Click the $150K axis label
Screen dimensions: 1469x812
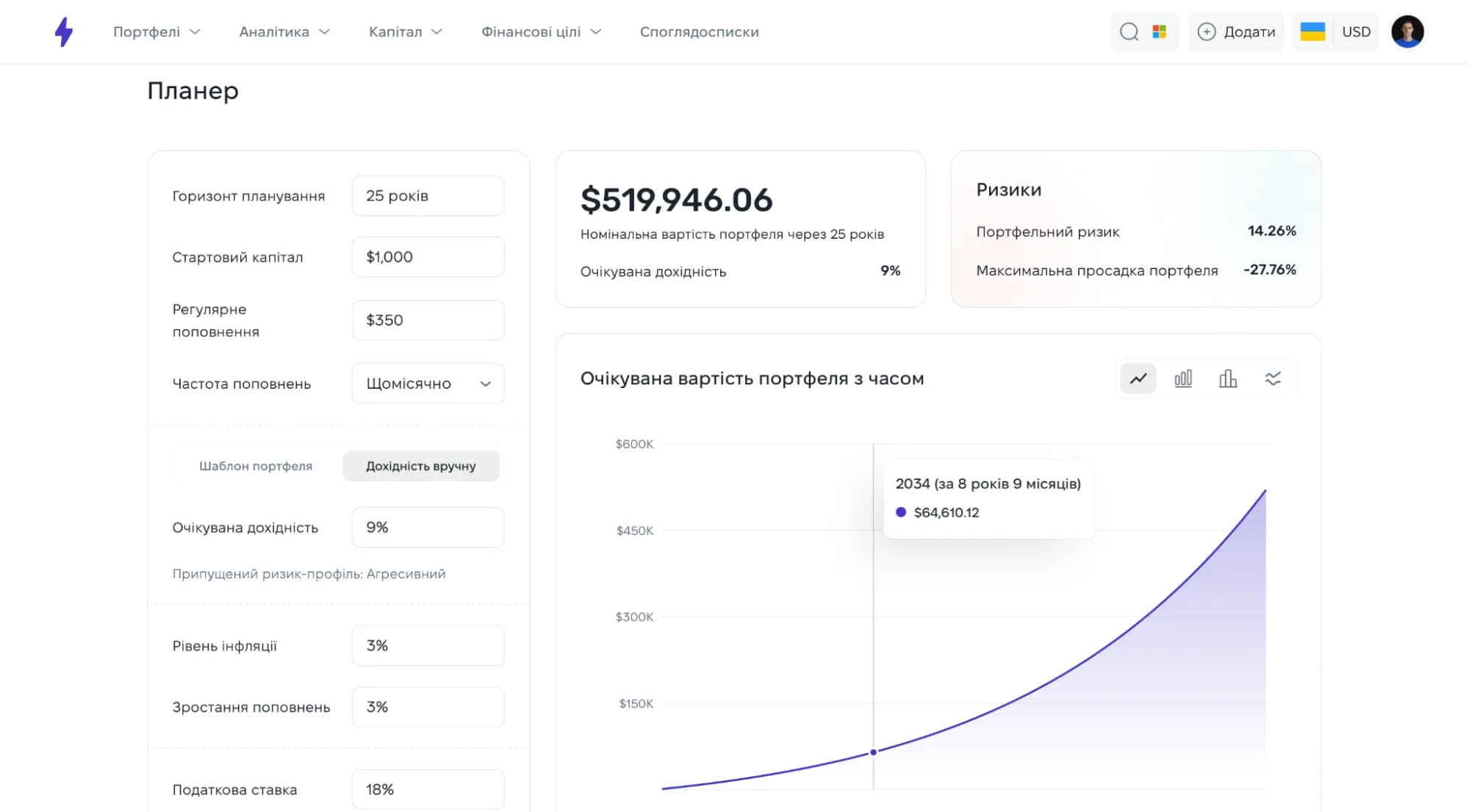click(x=636, y=703)
